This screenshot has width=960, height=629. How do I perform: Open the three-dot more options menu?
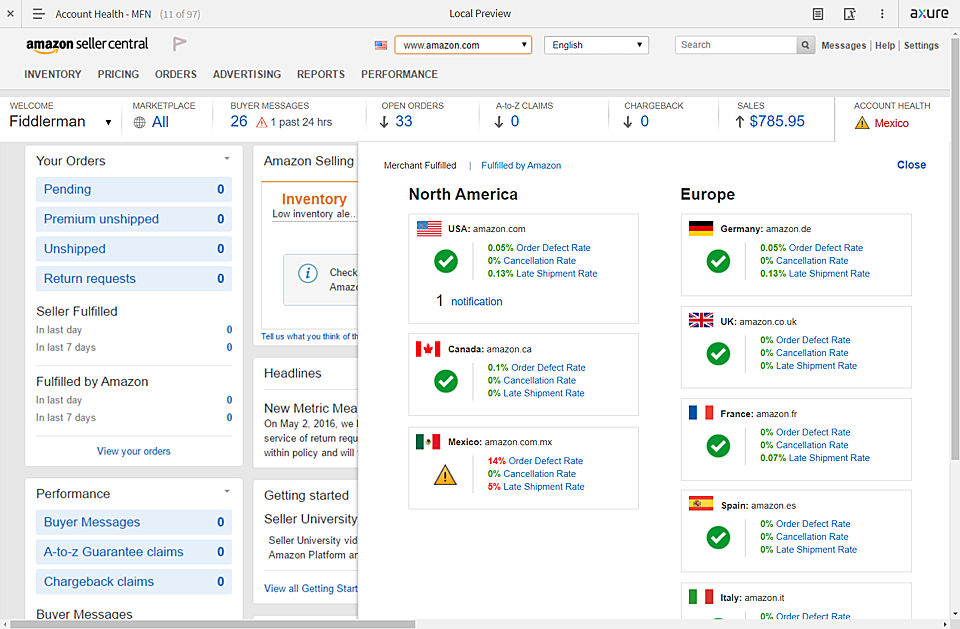click(882, 13)
